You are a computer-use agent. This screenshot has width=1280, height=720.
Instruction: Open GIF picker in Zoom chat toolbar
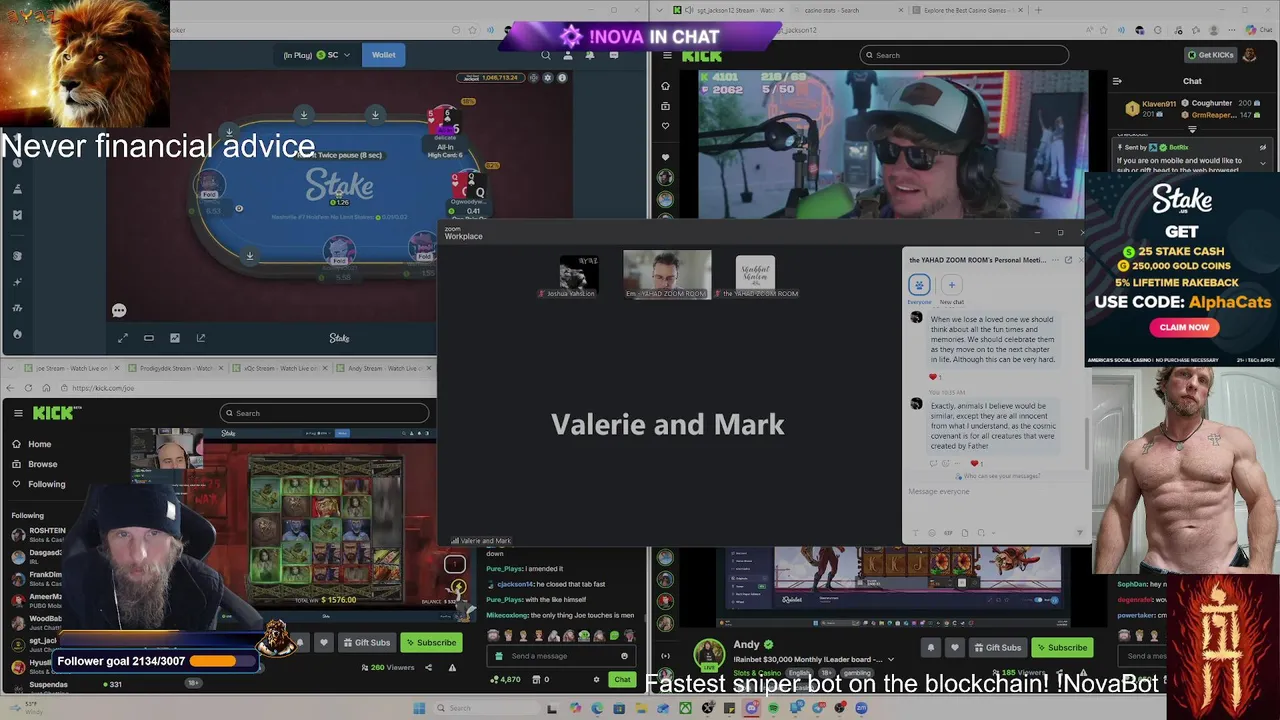[x=948, y=533]
